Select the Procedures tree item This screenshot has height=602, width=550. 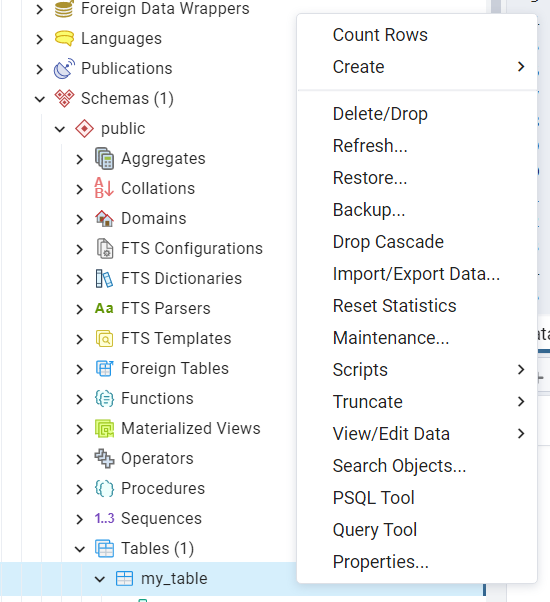coord(163,488)
